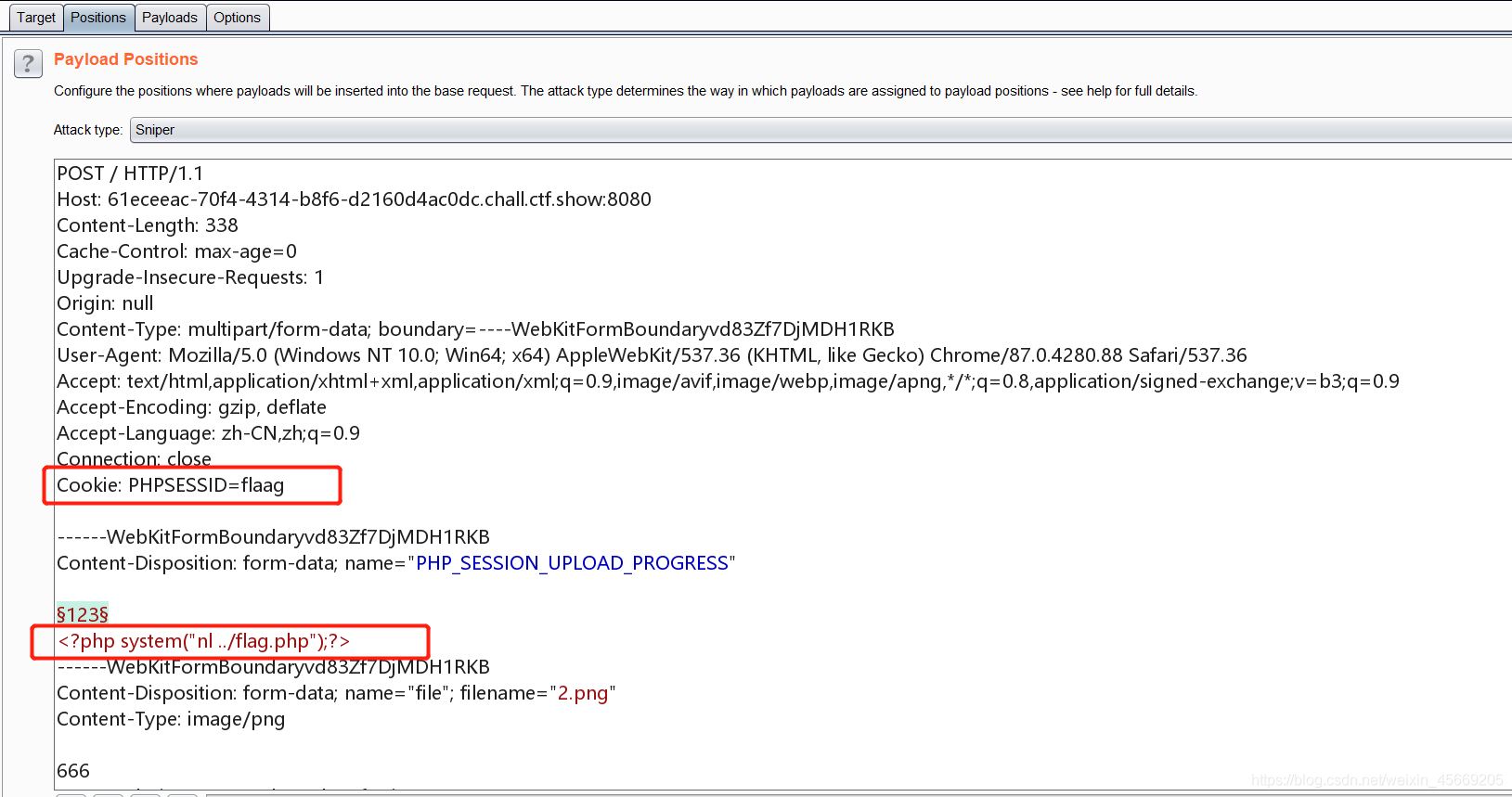Click the "Connection: close" line

[134, 458]
